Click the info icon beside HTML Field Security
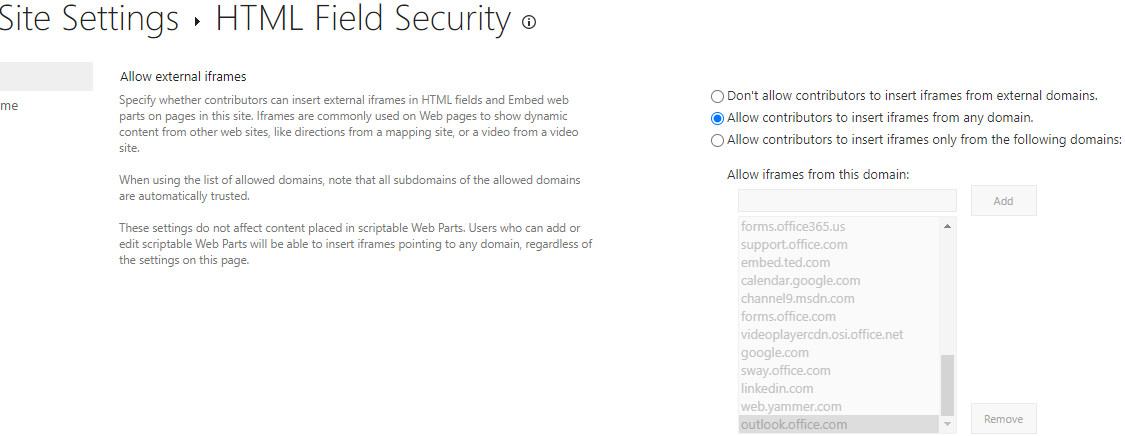 529,22
